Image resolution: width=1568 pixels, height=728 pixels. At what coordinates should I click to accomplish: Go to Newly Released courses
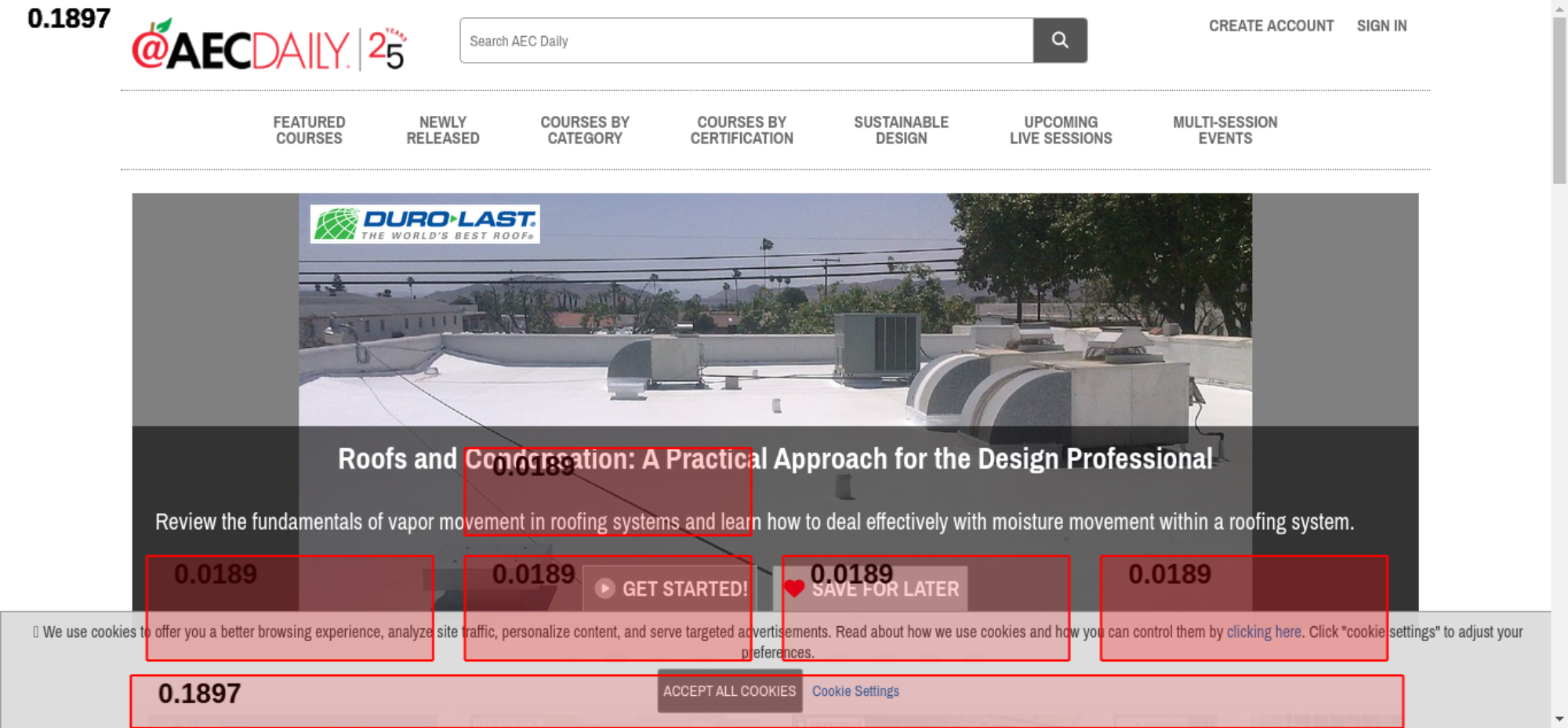pyautogui.click(x=442, y=130)
